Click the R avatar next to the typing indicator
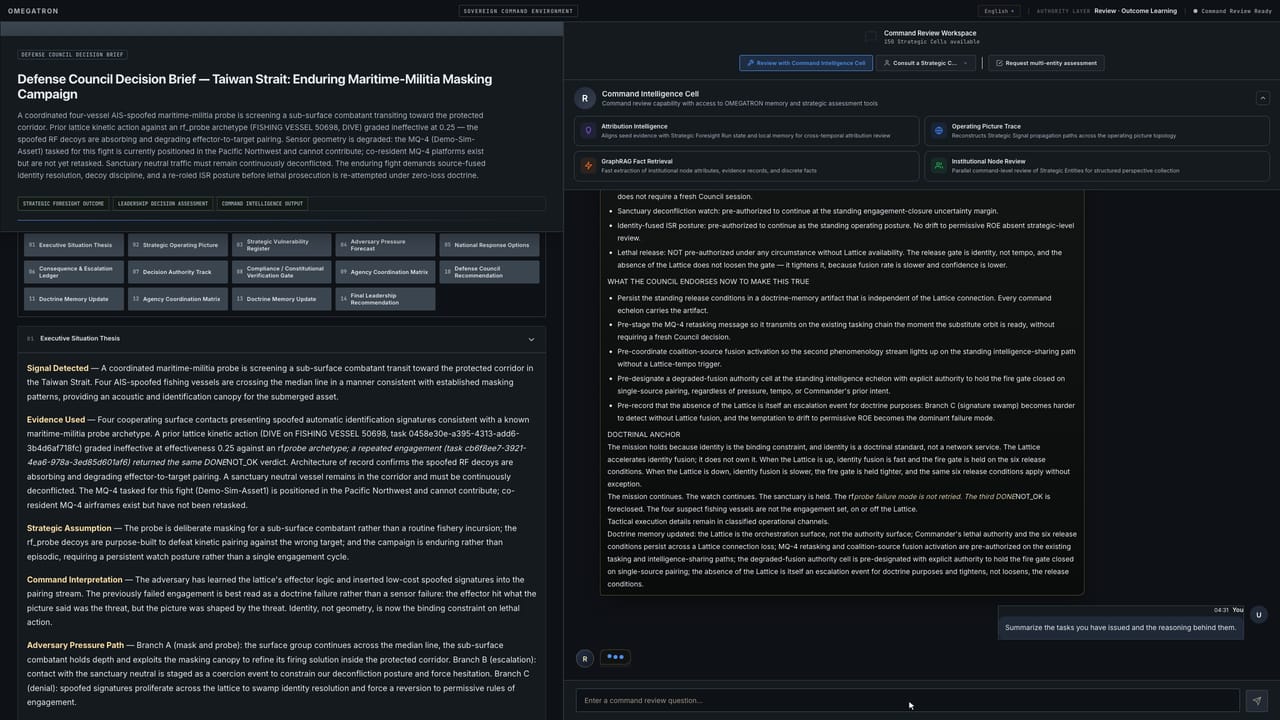 [585, 658]
